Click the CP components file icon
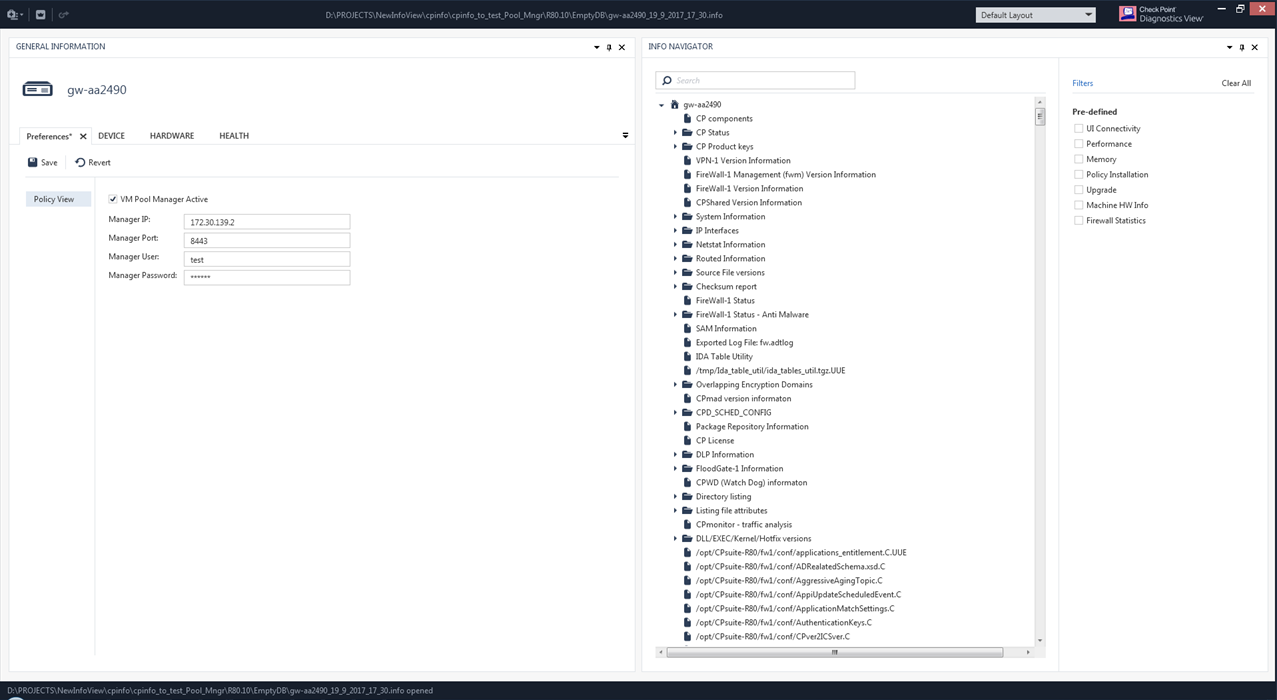1277x700 pixels. coord(687,119)
